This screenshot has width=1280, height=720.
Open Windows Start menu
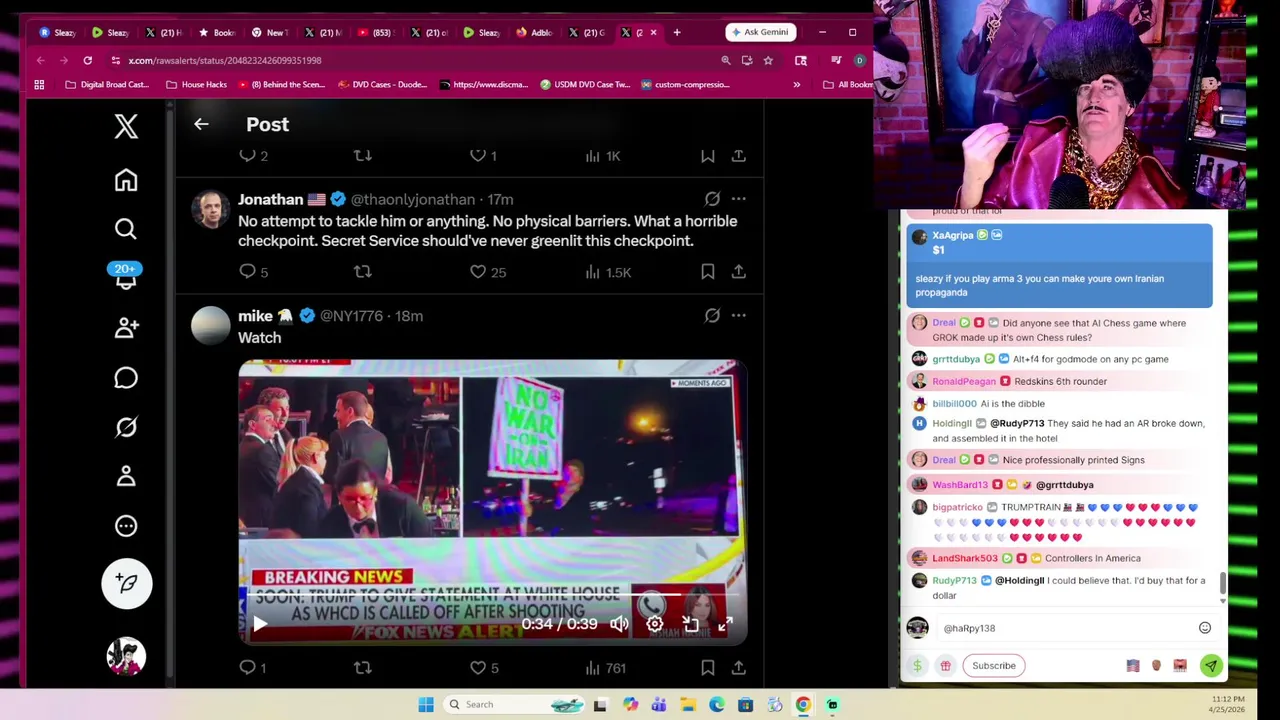point(426,705)
